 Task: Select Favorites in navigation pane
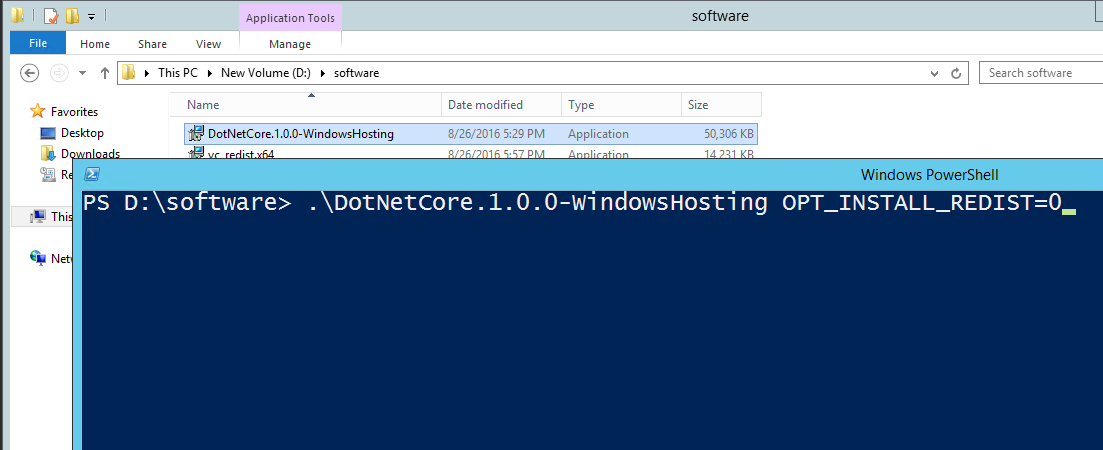[75, 112]
